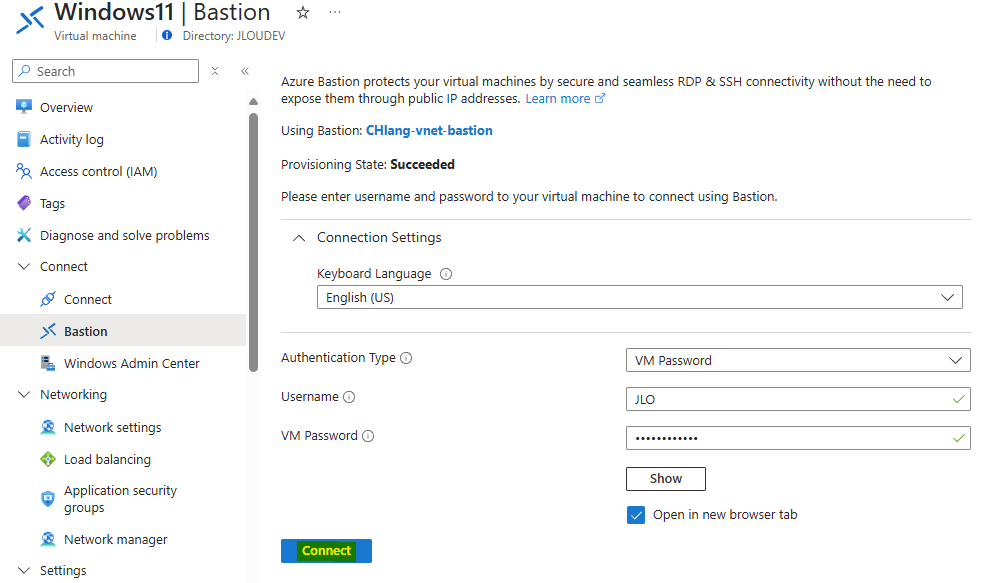Click the VM Password info icon
985x583 pixels.
[368, 436]
